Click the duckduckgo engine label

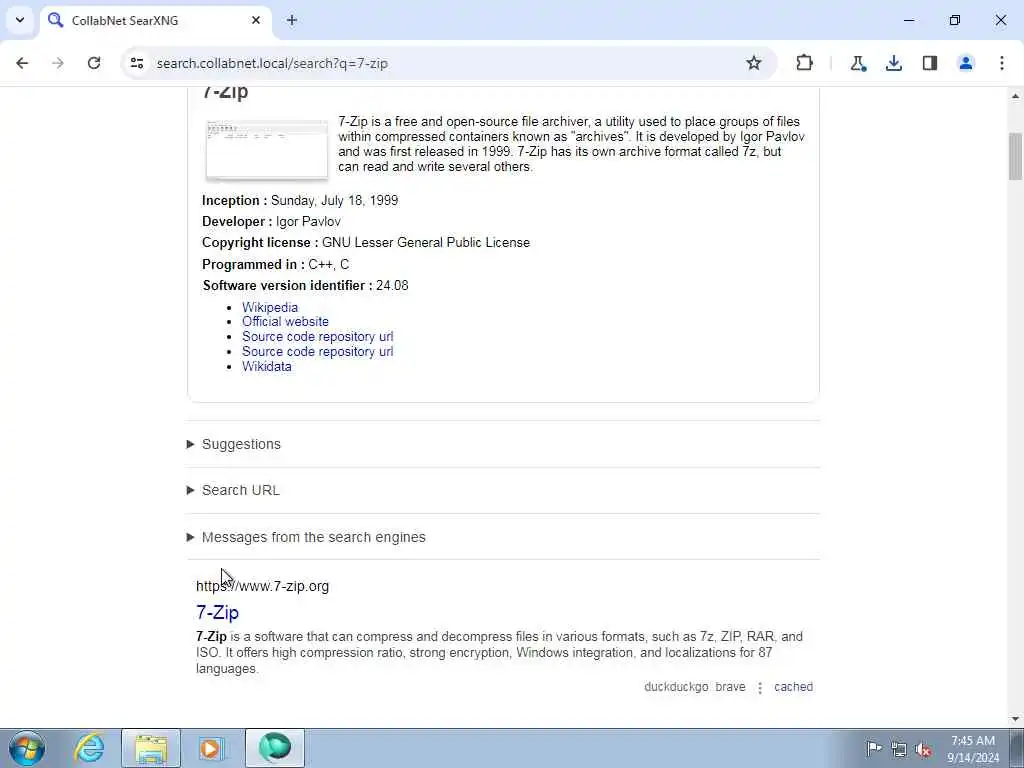pos(676,687)
